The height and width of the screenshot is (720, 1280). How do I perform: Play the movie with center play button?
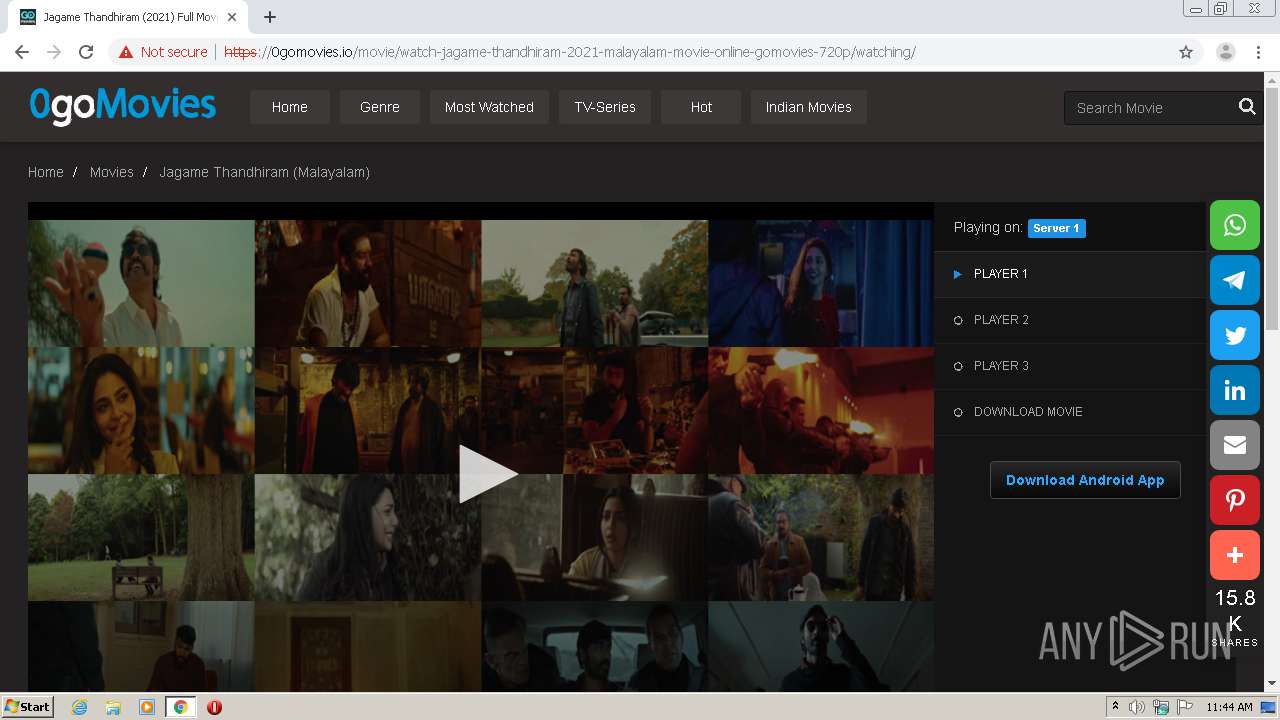(487, 474)
